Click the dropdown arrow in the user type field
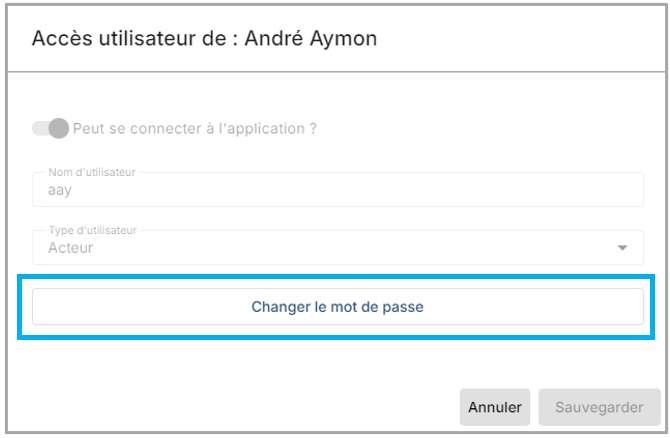The image size is (670, 438). click(622, 247)
